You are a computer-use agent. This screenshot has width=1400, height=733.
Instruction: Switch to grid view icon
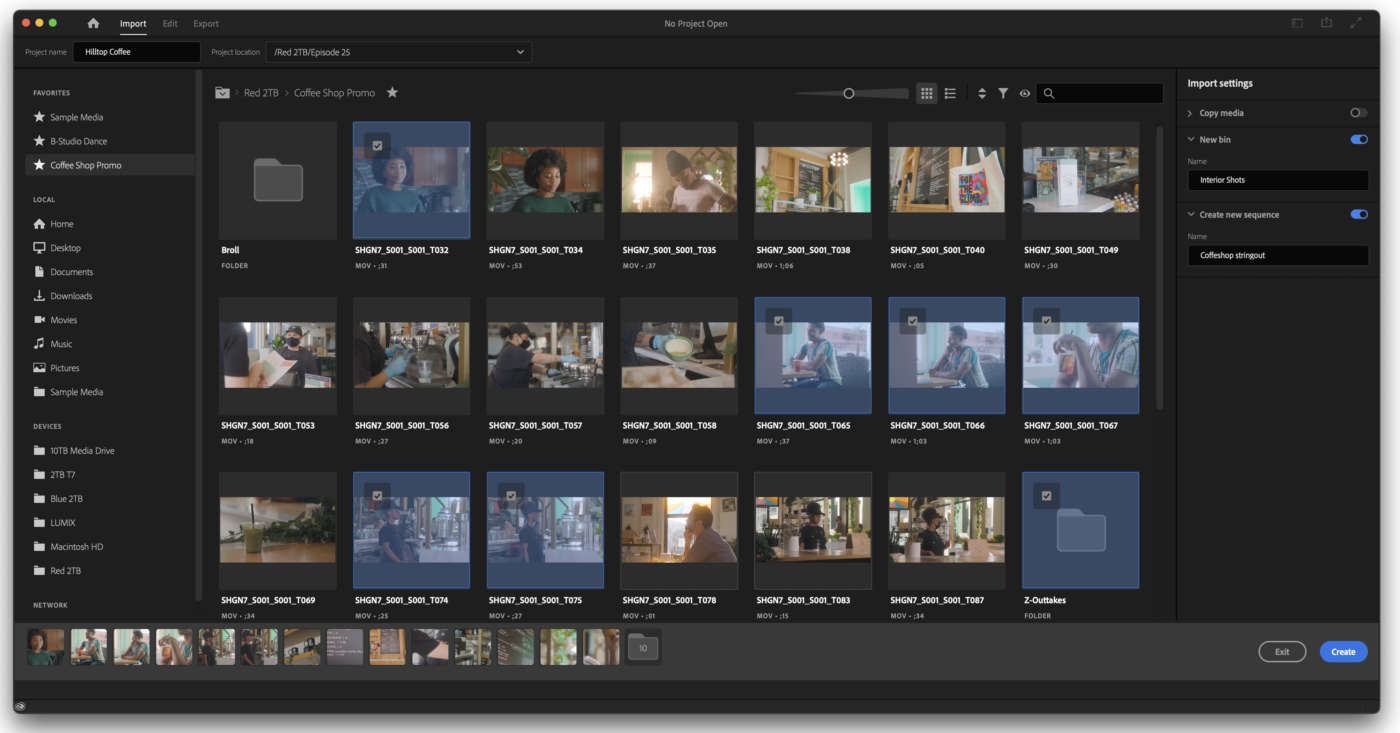click(926, 93)
